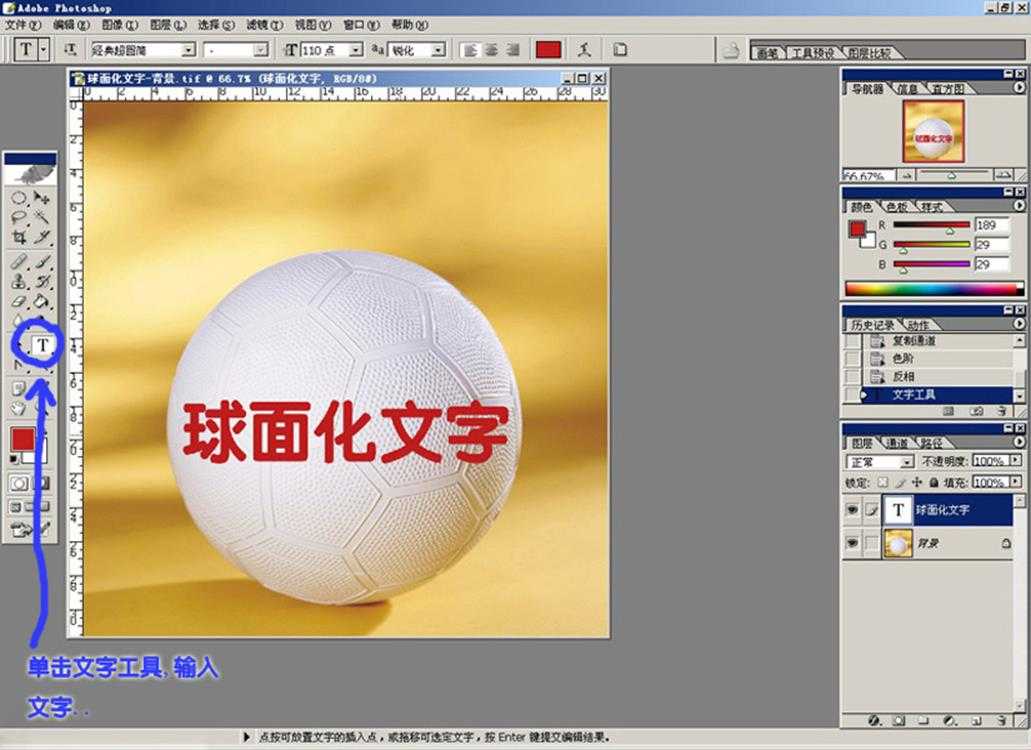Select the Eraser tool
The width and height of the screenshot is (1031, 750).
(x=18, y=302)
